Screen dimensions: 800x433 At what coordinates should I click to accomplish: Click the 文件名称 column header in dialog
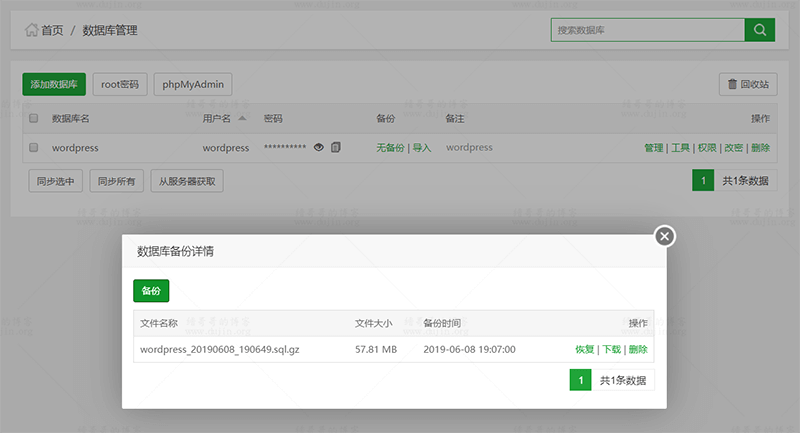click(x=159, y=323)
